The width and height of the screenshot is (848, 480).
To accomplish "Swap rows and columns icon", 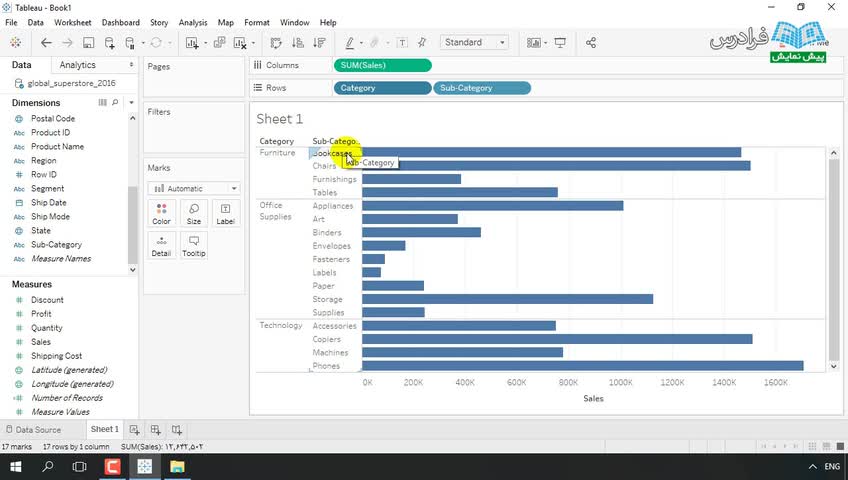I will click(276, 43).
